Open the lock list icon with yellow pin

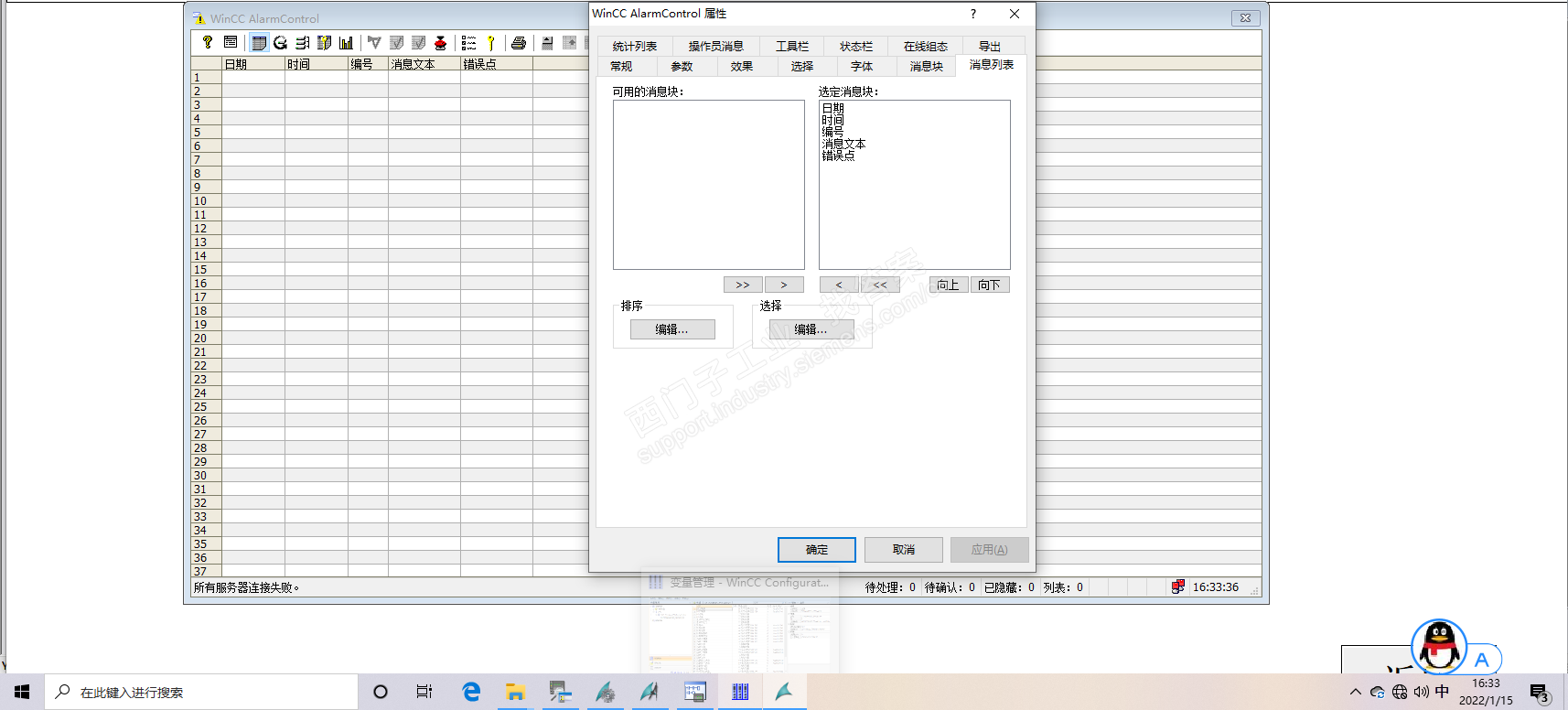tap(324, 42)
